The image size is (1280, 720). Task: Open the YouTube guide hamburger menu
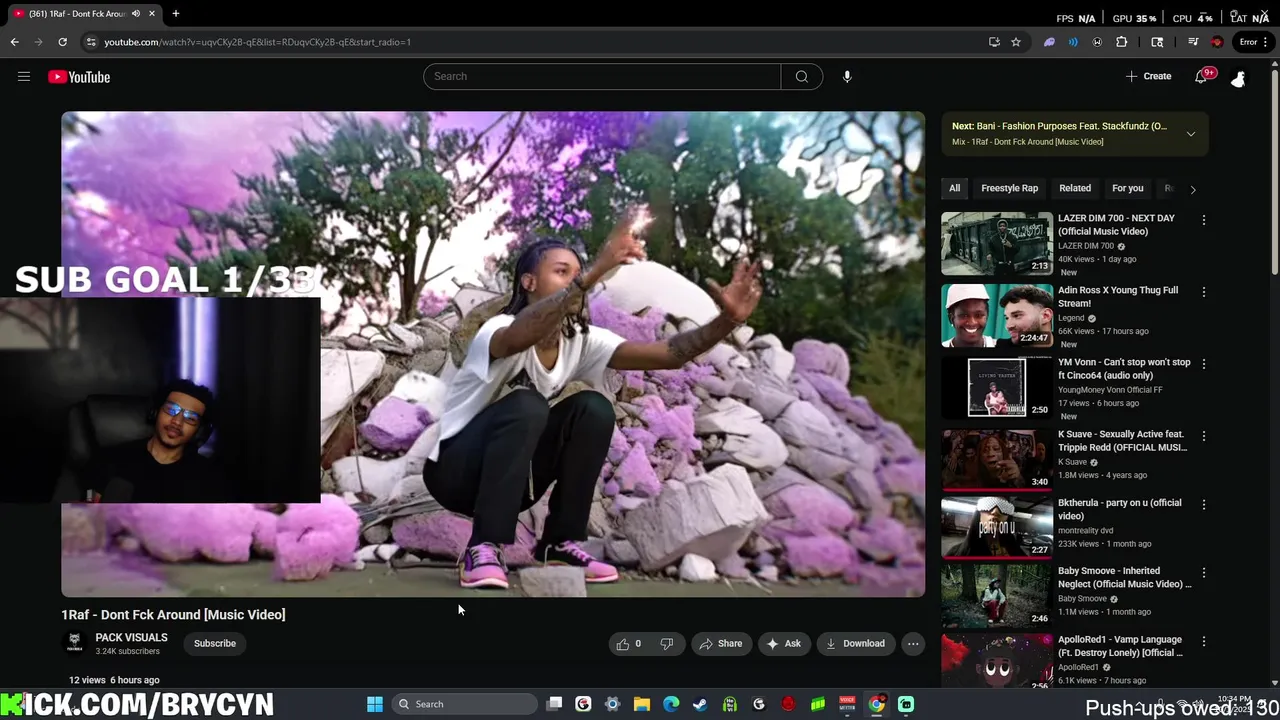(x=24, y=77)
